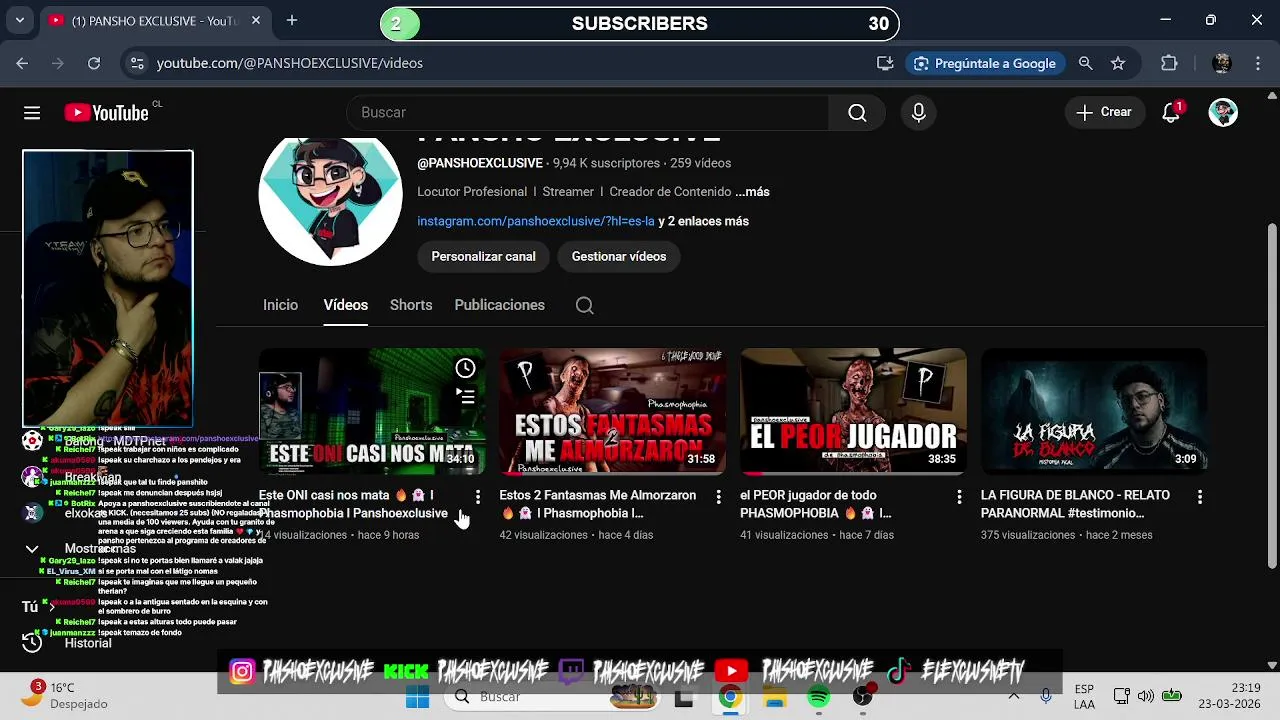This screenshot has width=1280, height=720.
Task: Open Windows Start menu
Action: 418,697
